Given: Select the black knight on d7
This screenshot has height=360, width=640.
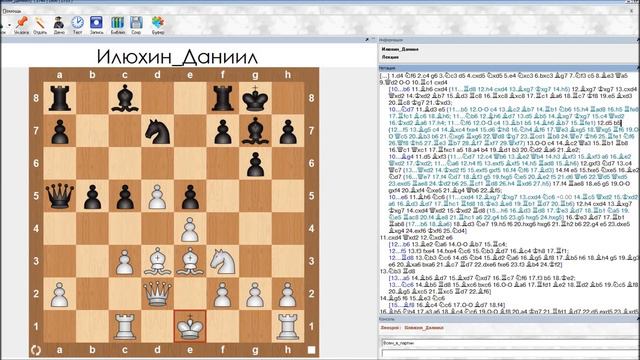Looking at the screenshot, I should tap(158, 131).
